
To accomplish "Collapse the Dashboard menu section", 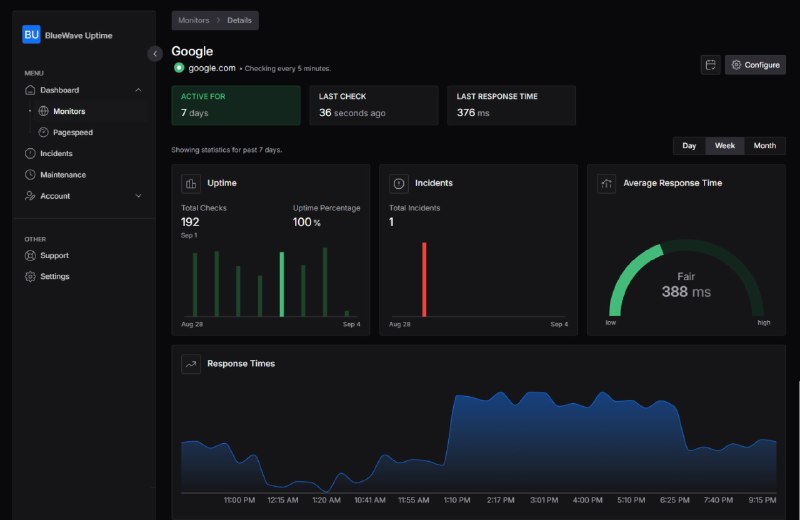I will pos(138,90).
